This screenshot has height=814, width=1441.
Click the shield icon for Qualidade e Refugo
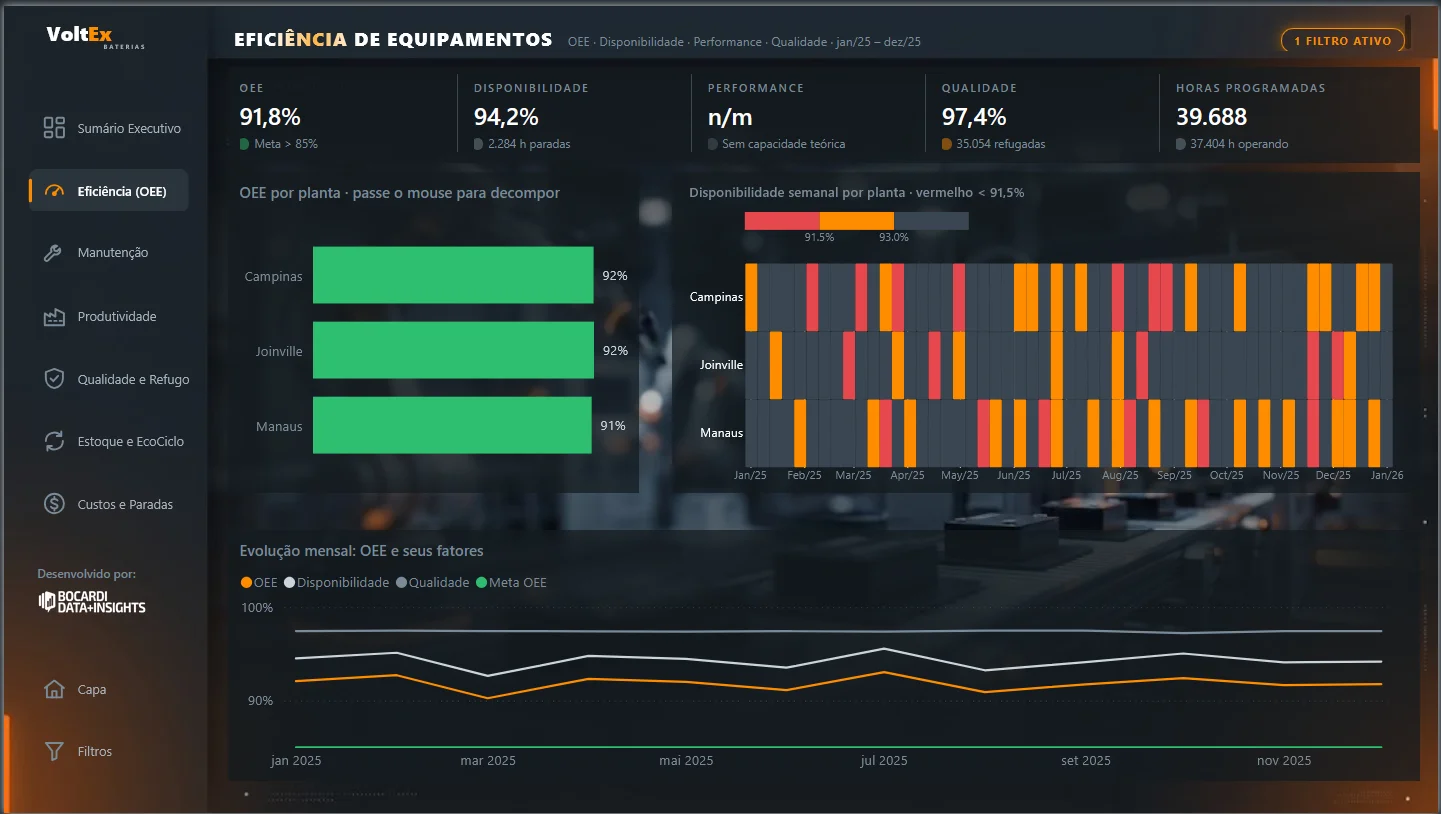[x=54, y=379]
